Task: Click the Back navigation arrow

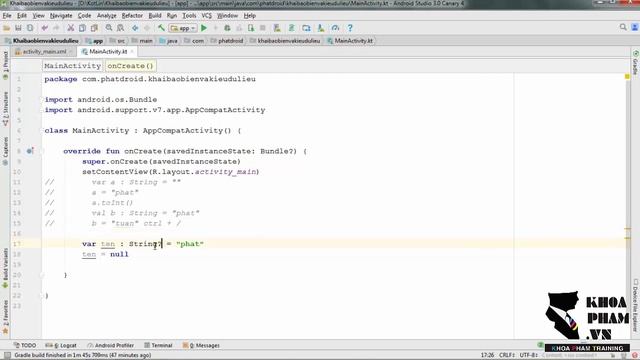Action: tap(135, 28)
